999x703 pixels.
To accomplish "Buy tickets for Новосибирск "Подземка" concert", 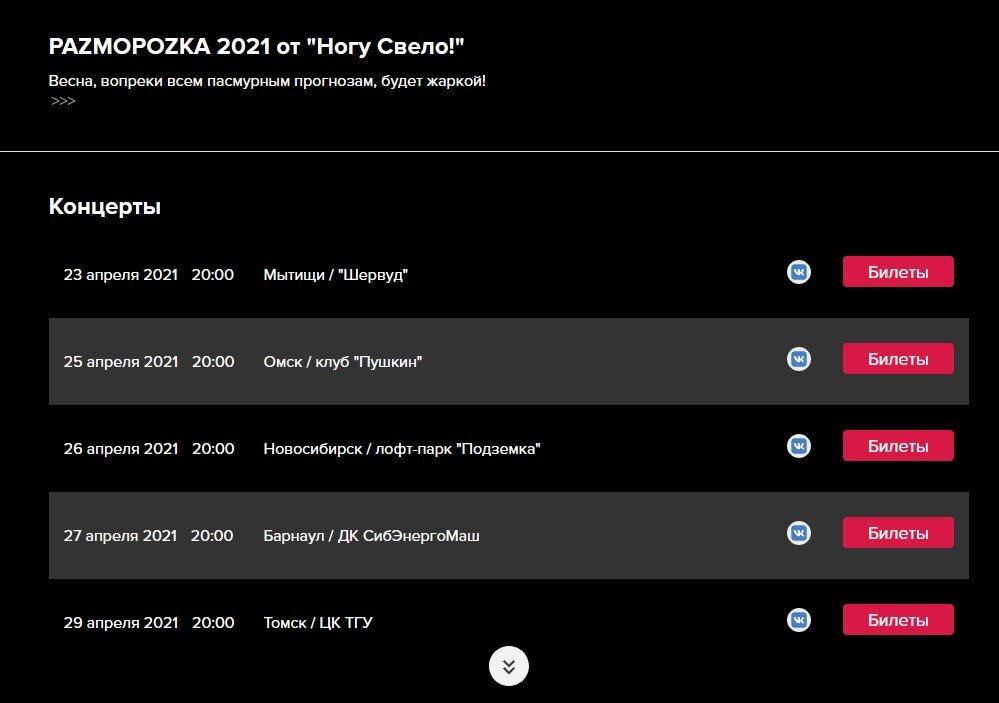I will point(897,446).
